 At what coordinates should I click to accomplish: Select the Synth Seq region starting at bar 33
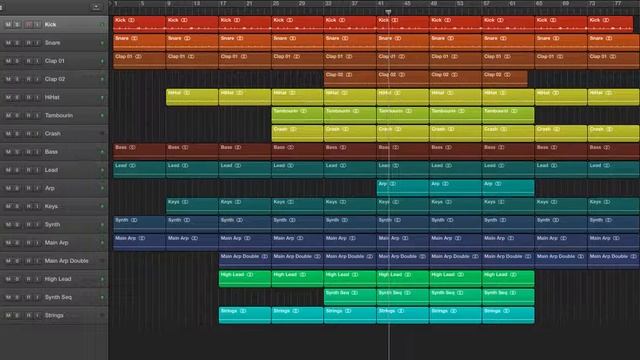(x=350, y=297)
